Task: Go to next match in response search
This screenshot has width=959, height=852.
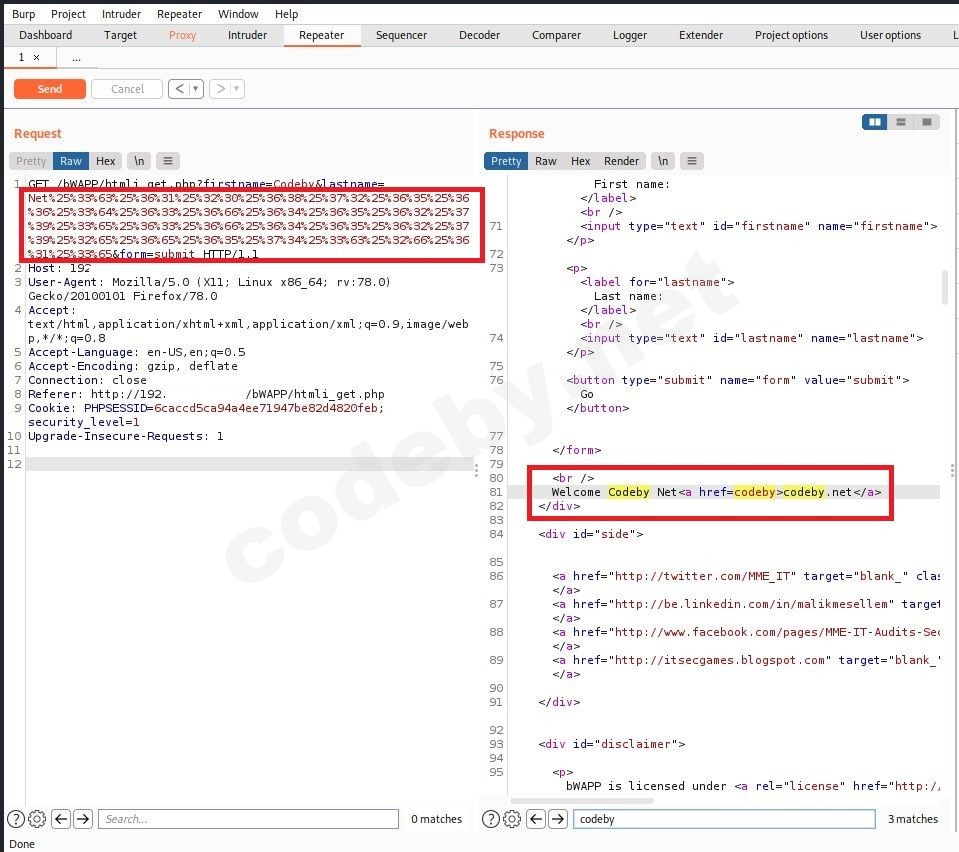Action: click(x=558, y=819)
